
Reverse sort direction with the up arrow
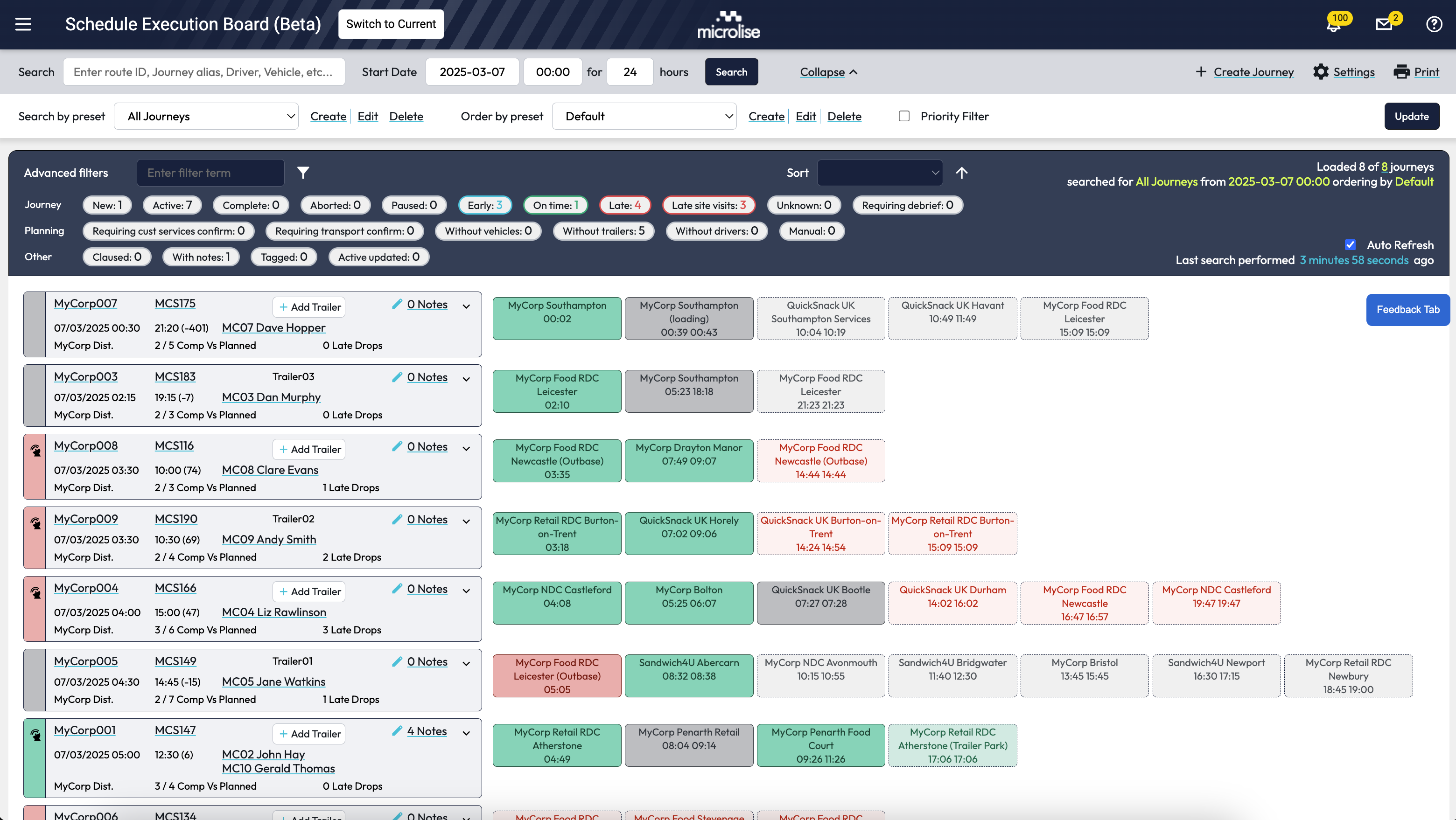961,173
